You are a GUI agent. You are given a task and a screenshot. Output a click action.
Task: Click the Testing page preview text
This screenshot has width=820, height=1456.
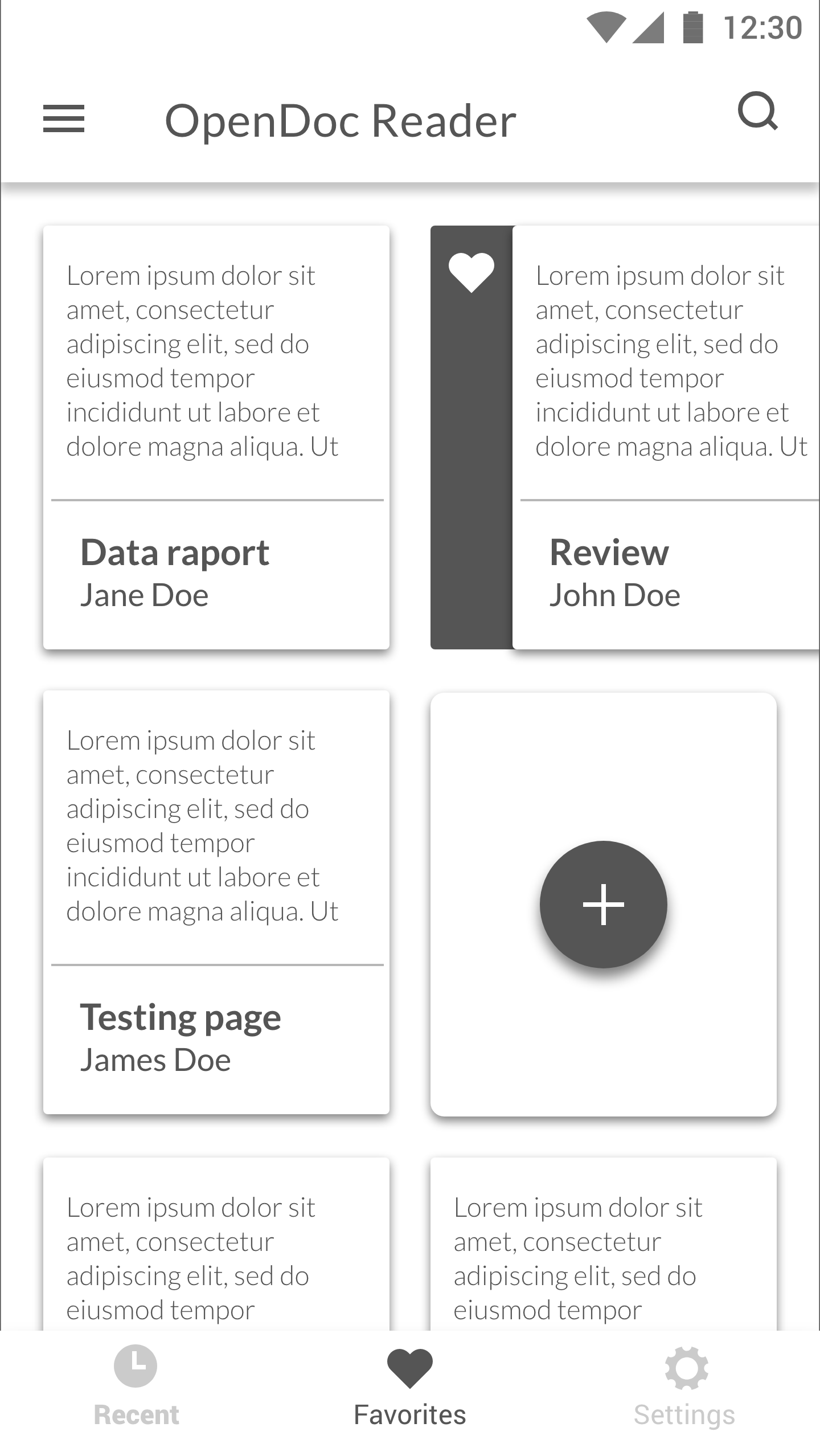click(202, 826)
